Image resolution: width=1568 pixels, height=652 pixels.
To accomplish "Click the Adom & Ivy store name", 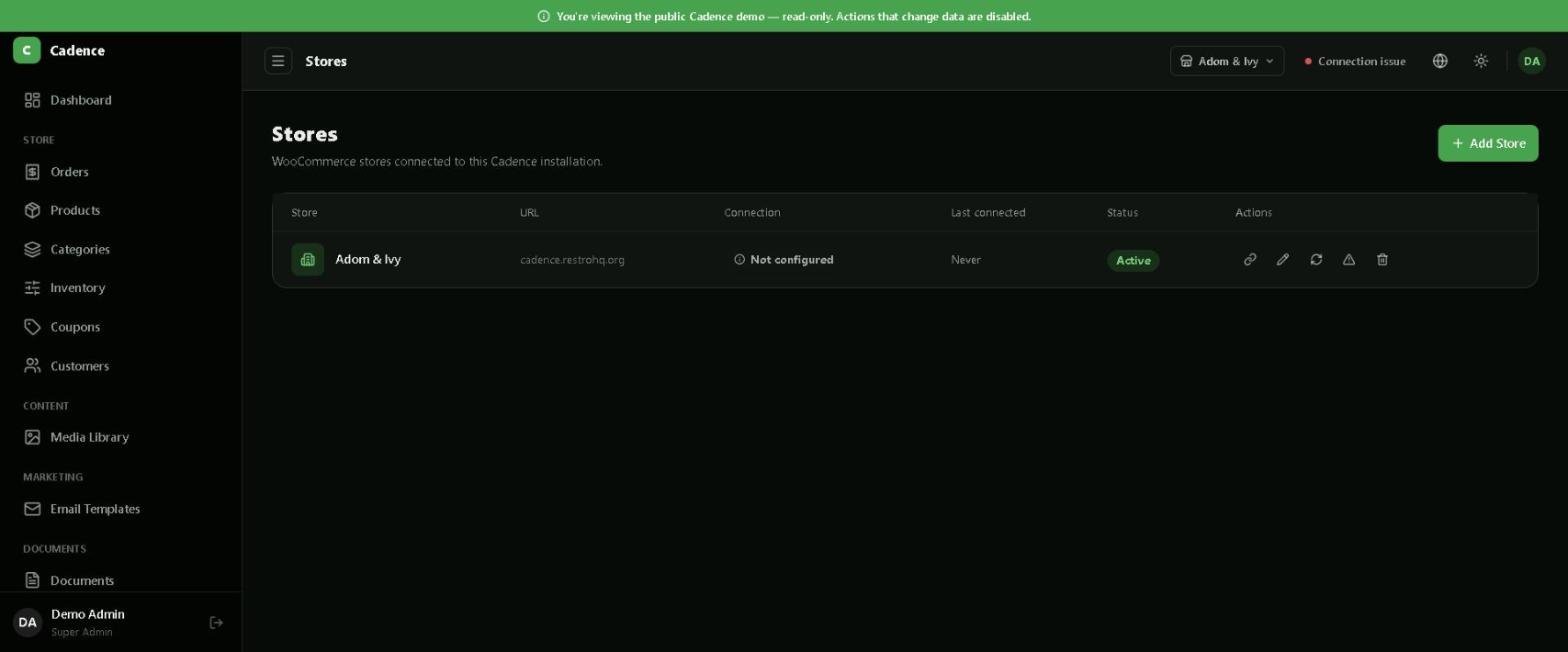I will point(368,259).
